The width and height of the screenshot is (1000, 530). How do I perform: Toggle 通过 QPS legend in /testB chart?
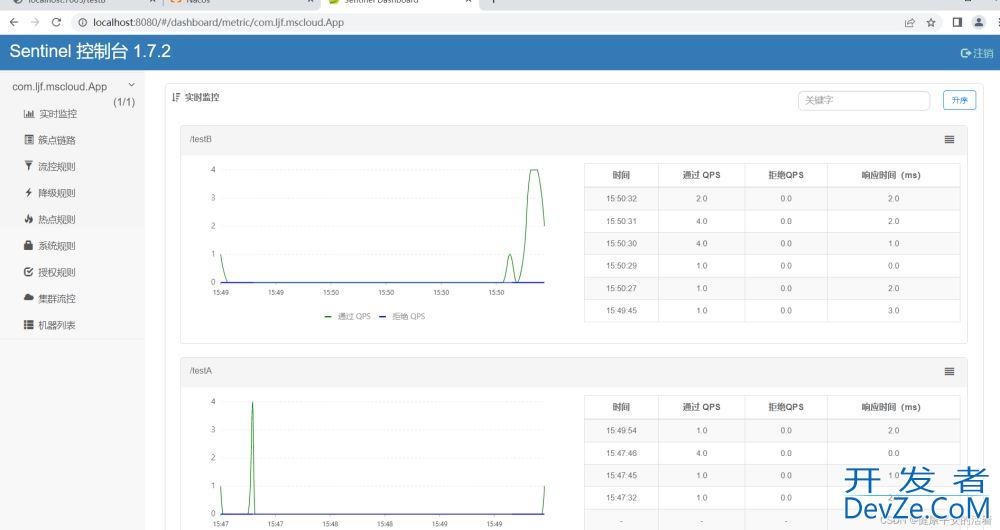[x=348, y=316]
